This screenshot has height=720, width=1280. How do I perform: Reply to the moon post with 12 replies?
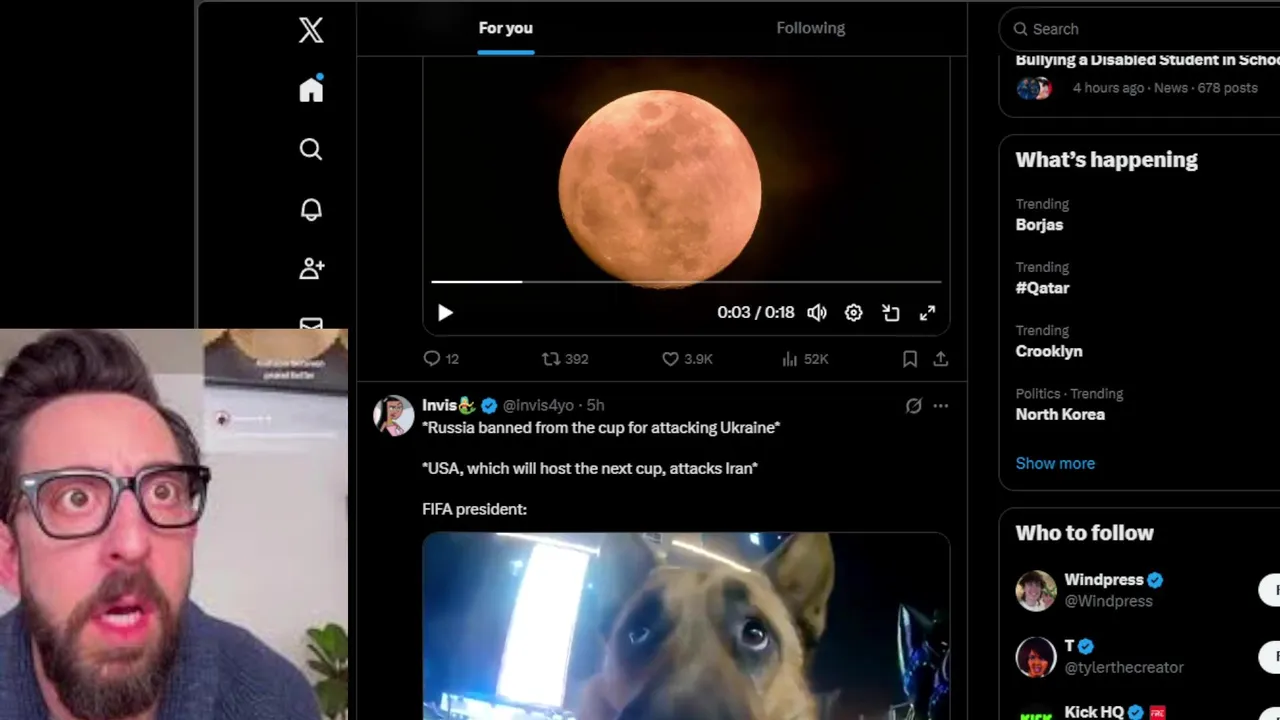441,359
